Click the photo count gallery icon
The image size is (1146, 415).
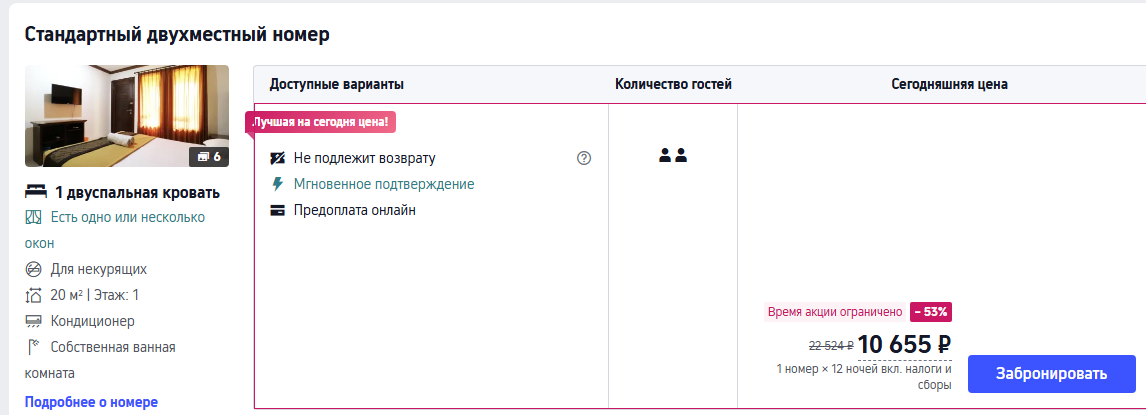(x=203, y=157)
